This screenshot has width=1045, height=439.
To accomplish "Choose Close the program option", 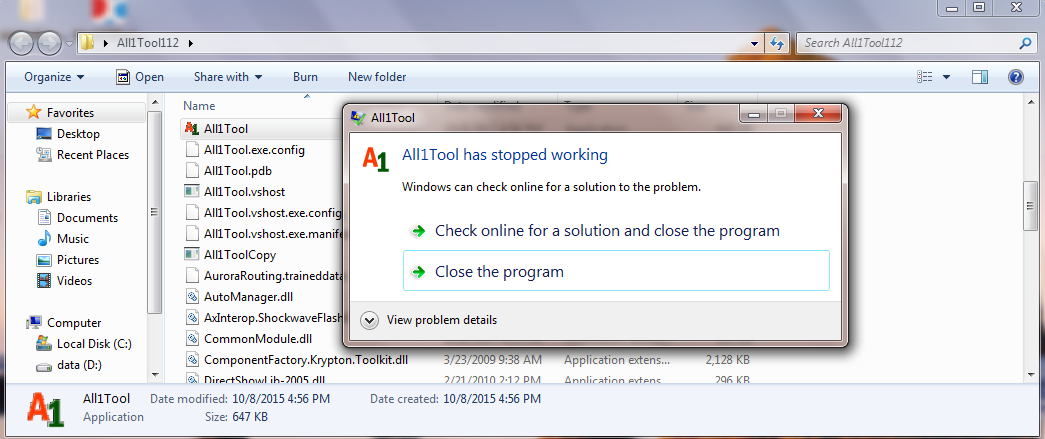I will pyautogui.click(x=616, y=270).
